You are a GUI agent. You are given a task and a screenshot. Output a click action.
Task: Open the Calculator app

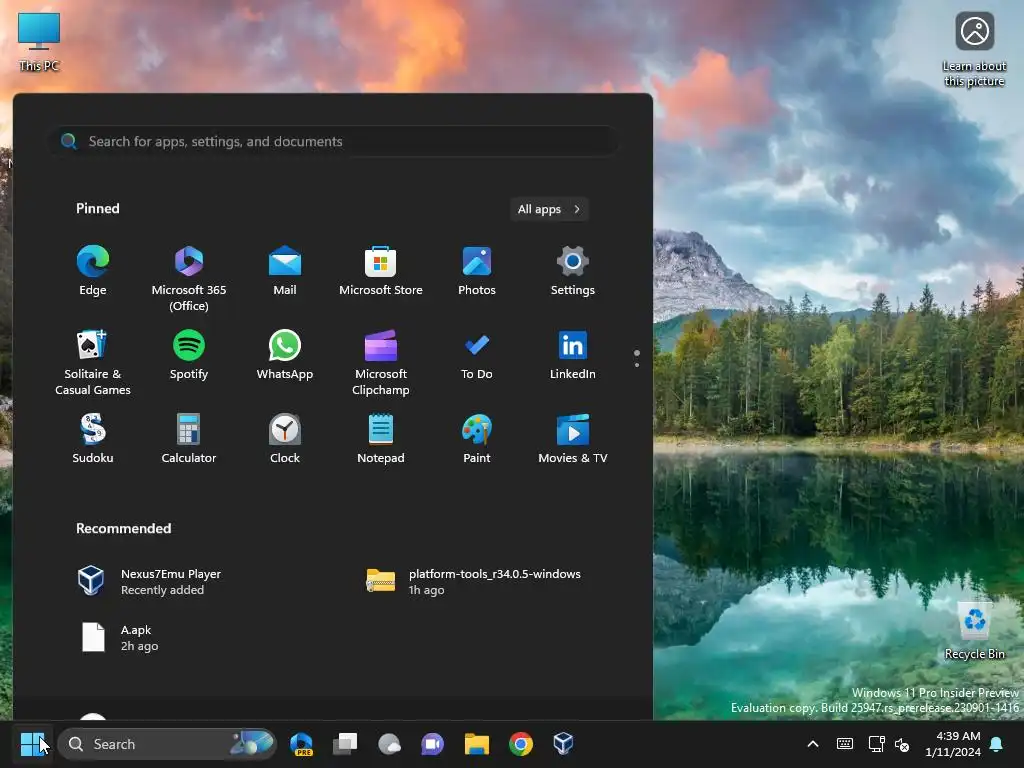(x=189, y=439)
